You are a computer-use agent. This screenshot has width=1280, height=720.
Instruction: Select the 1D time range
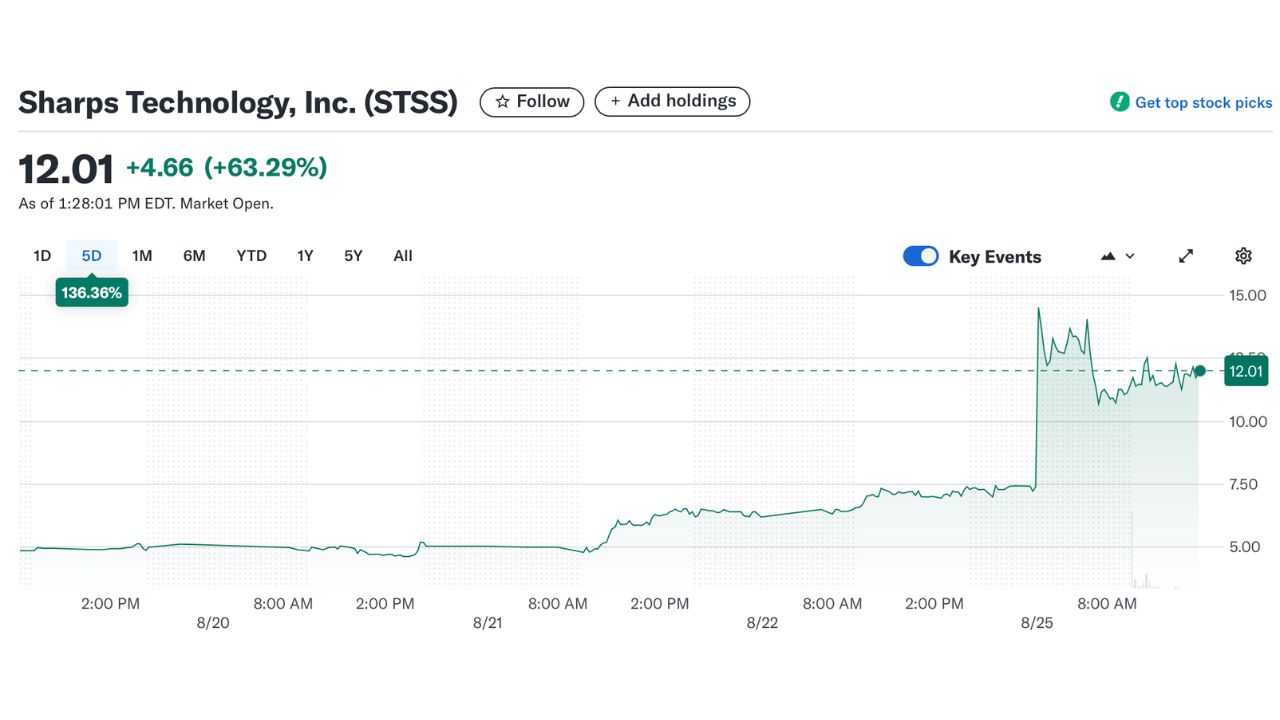[x=42, y=256]
